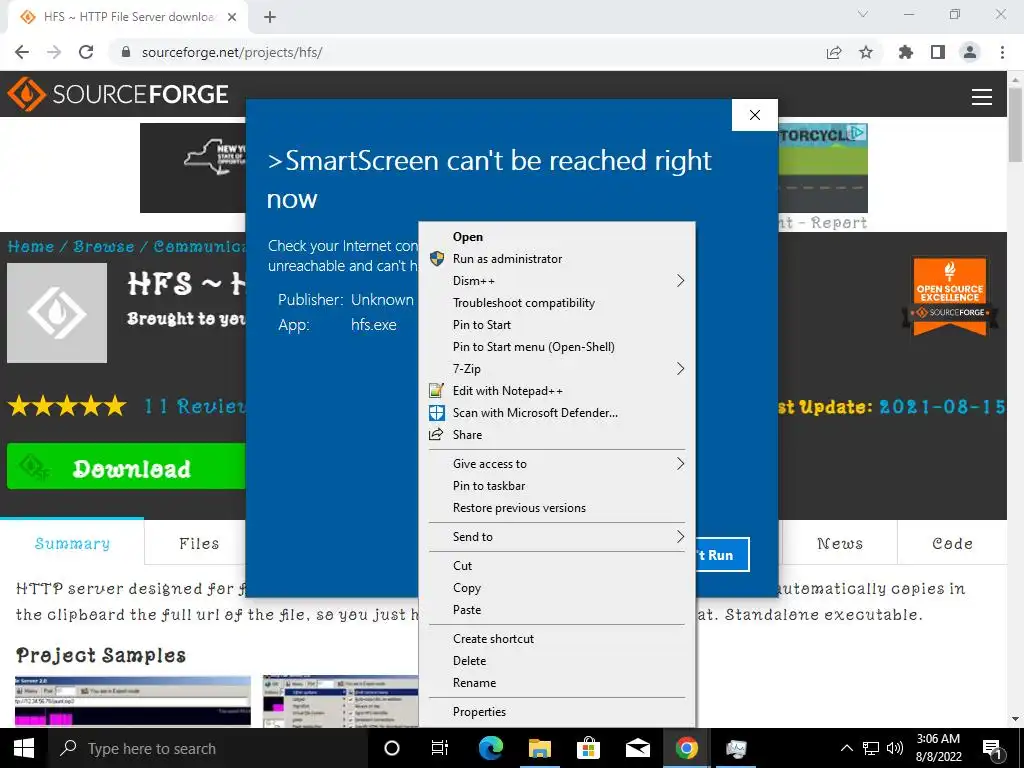Select Open in the context menu
This screenshot has width=1024, height=768.
point(557,236)
